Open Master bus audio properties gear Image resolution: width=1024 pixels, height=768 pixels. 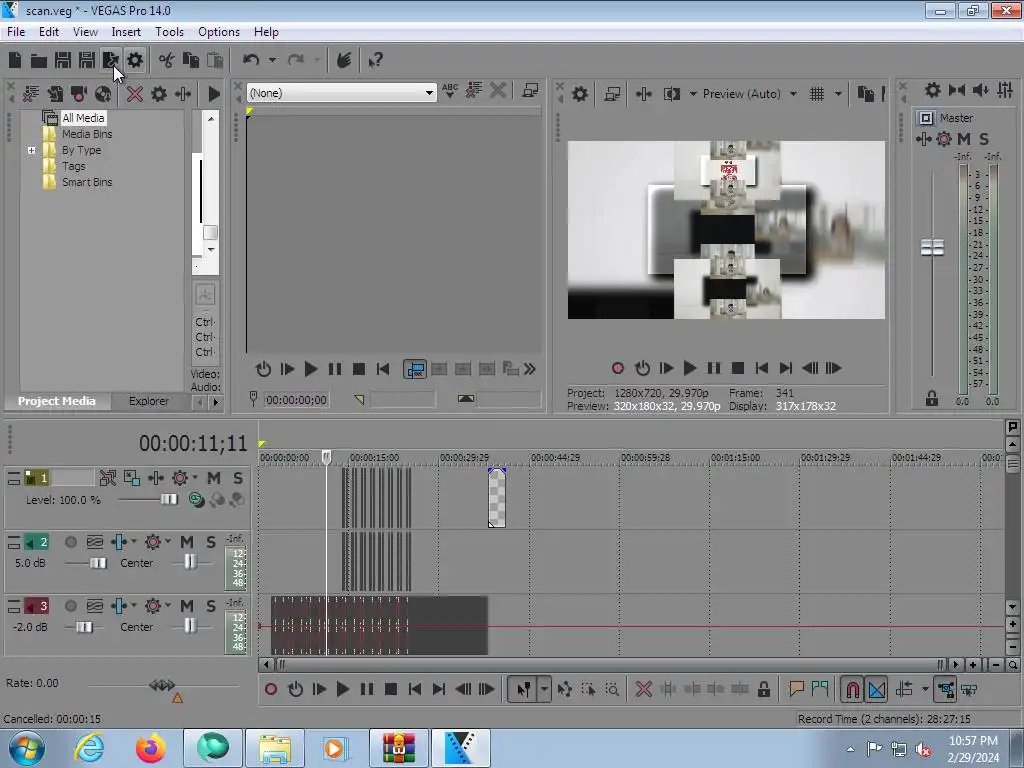[933, 90]
